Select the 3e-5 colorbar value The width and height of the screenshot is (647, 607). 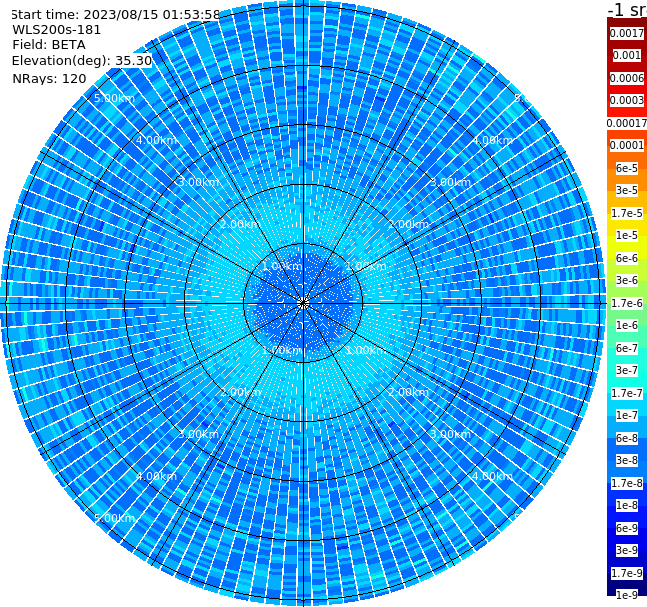click(x=627, y=190)
